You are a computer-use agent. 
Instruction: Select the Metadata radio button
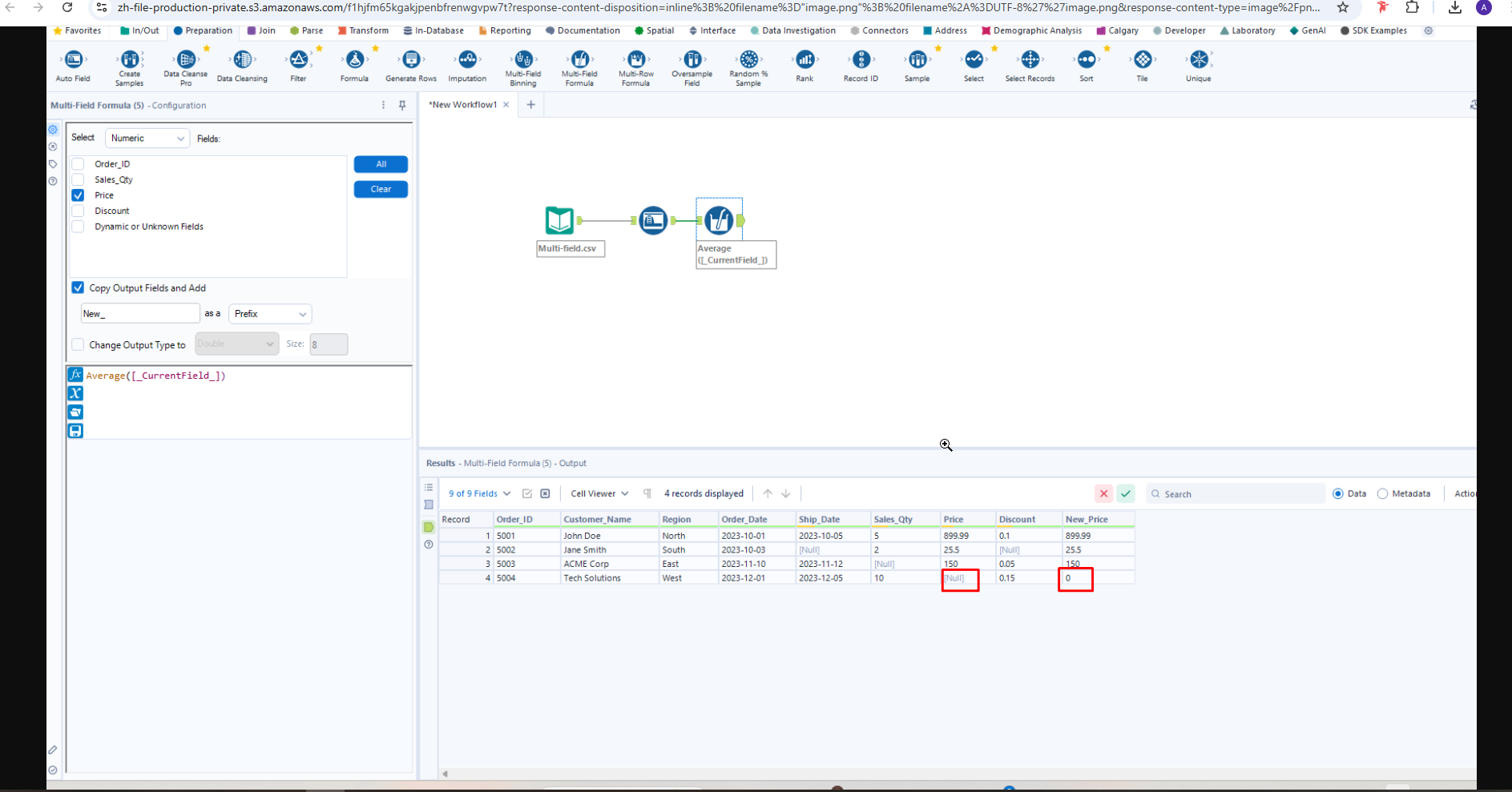pyautogui.click(x=1382, y=494)
